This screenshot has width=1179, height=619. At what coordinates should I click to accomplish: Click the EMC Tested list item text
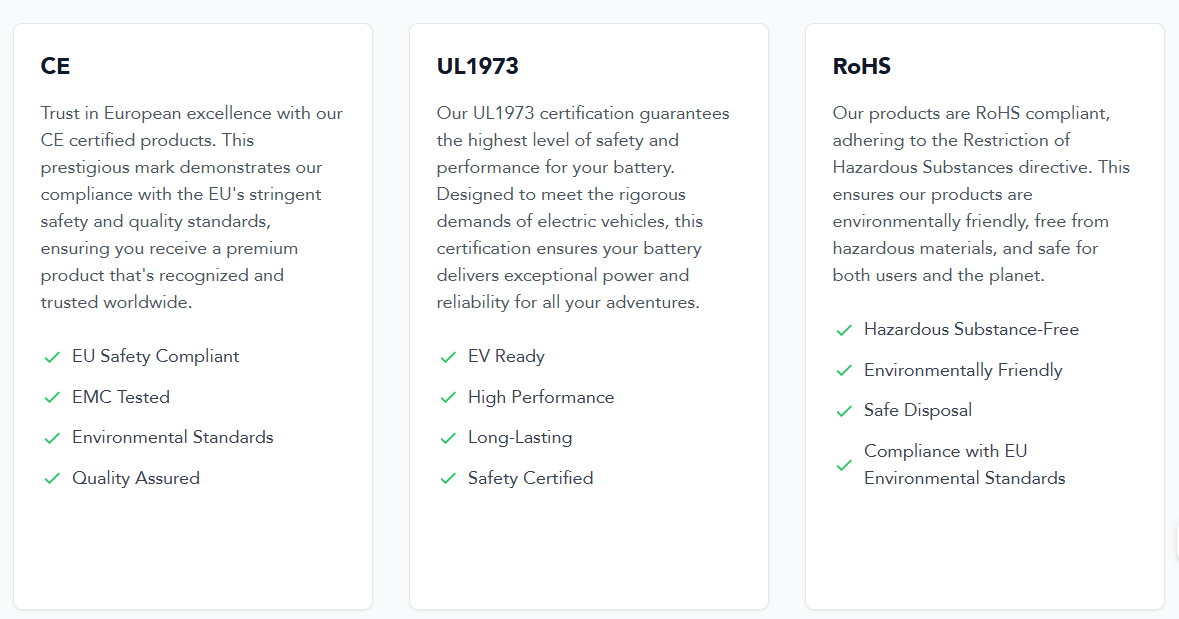[121, 397]
